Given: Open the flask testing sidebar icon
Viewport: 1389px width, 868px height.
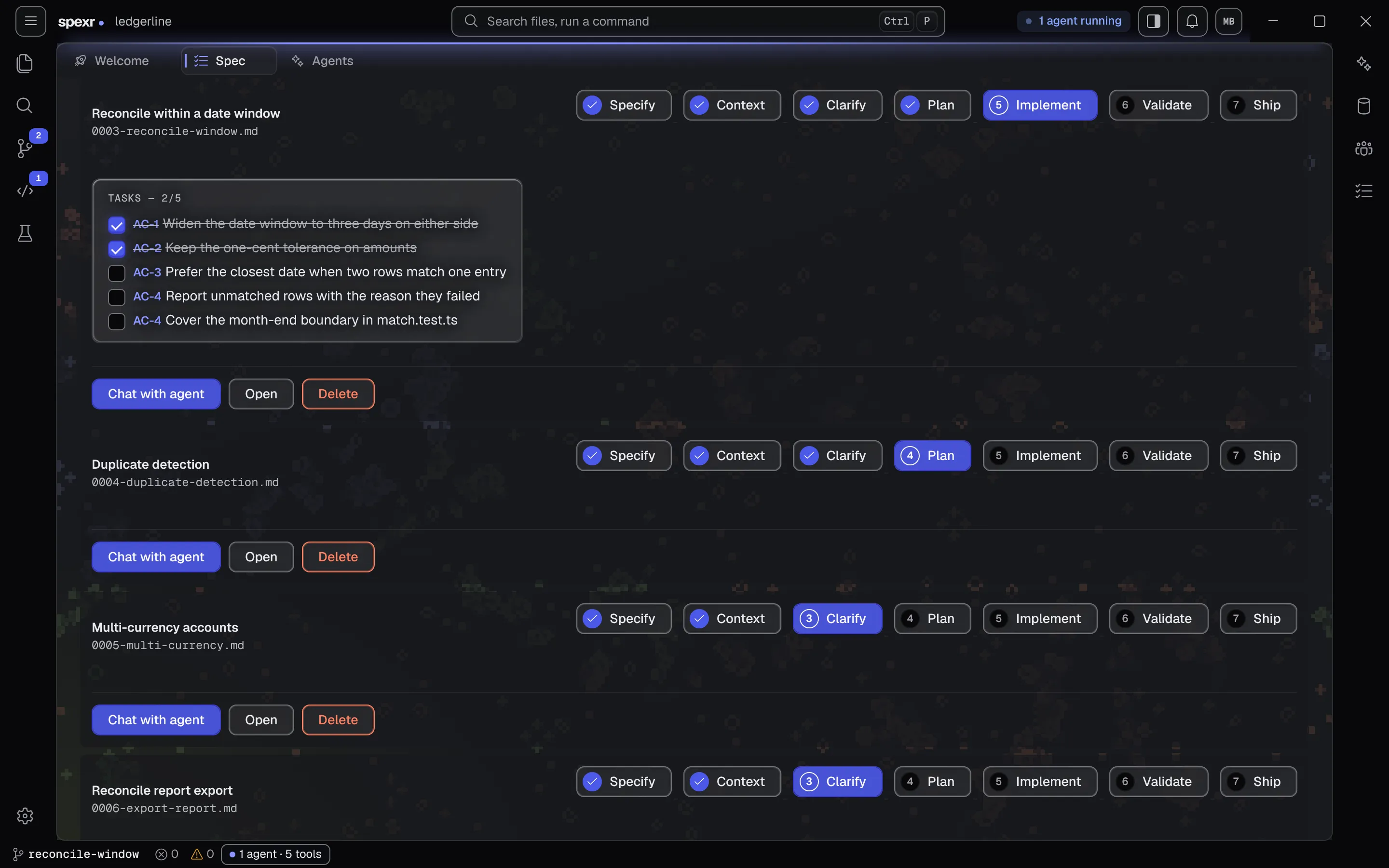Looking at the screenshot, I should (x=25, y=233).
